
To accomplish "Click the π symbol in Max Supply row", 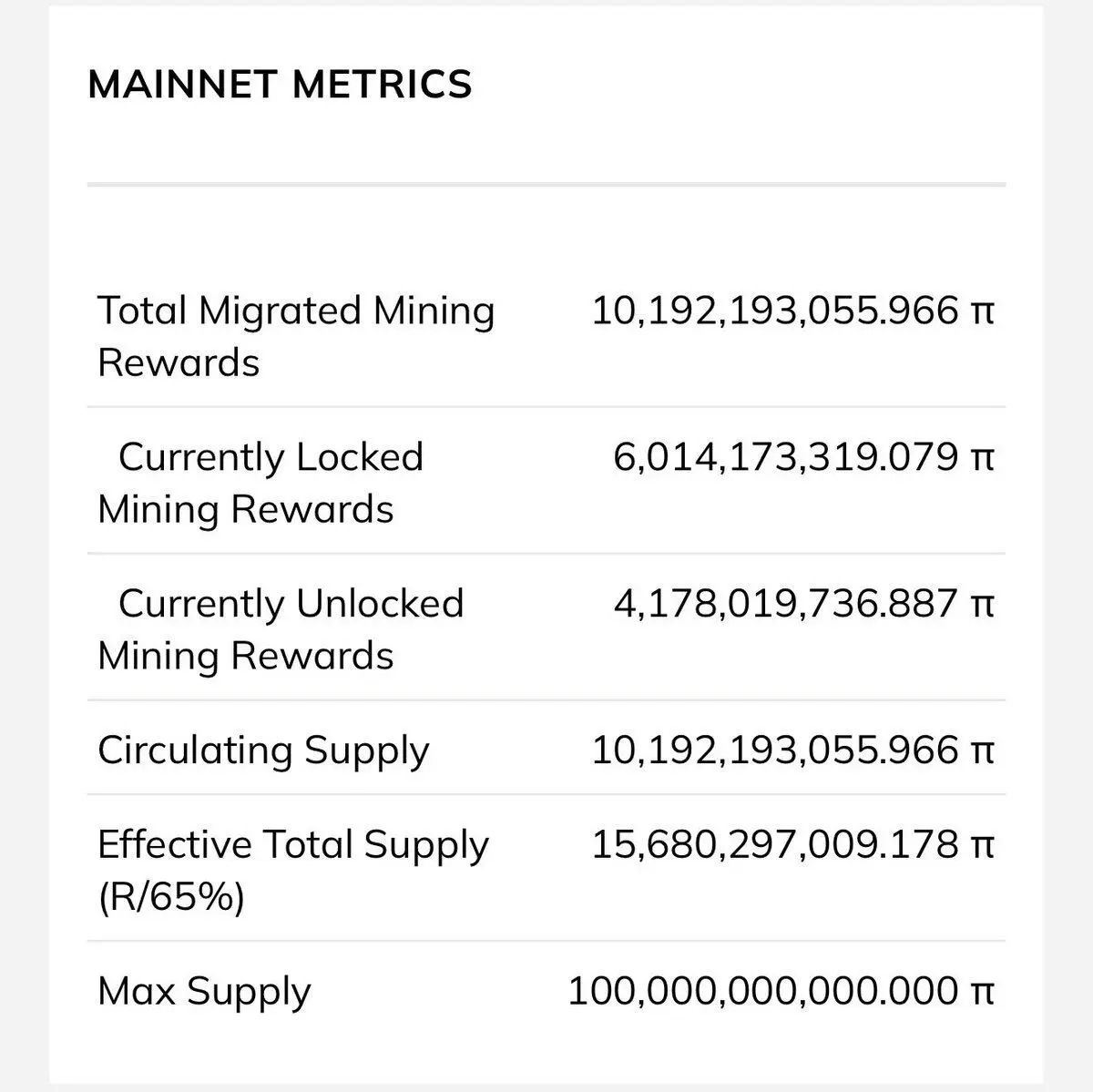I will coord(982,993).
